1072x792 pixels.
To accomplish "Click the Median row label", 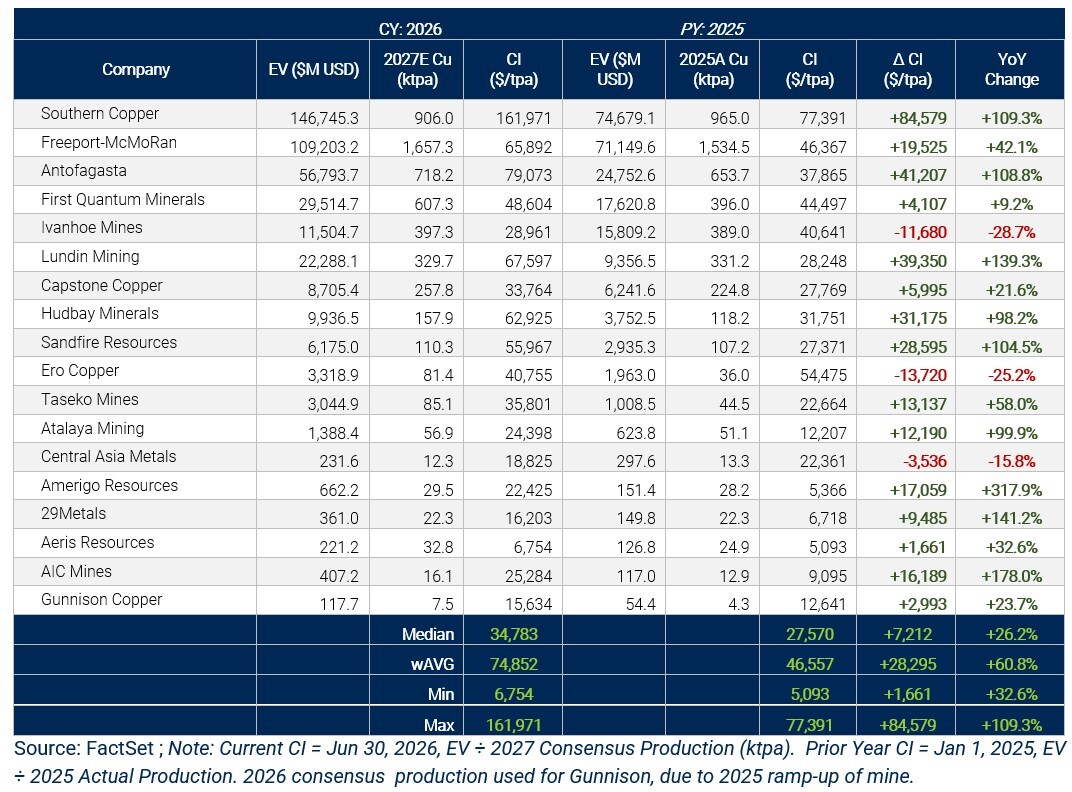I will (x=428, y=634).
